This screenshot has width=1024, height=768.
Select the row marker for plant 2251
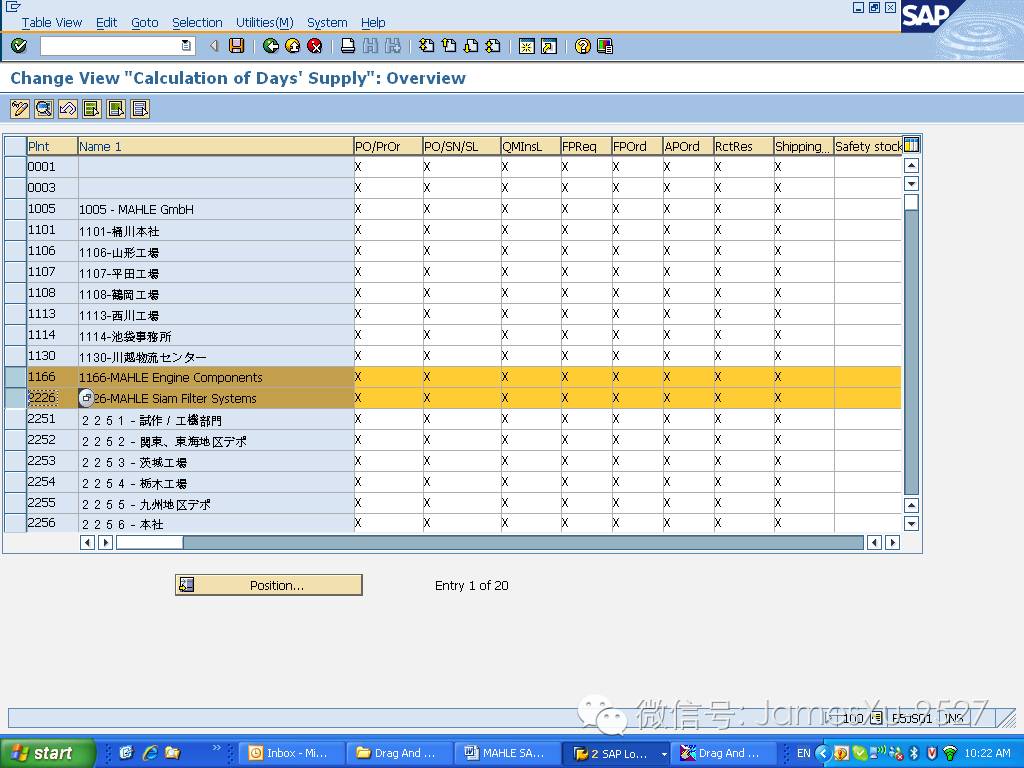coord(15,419)
